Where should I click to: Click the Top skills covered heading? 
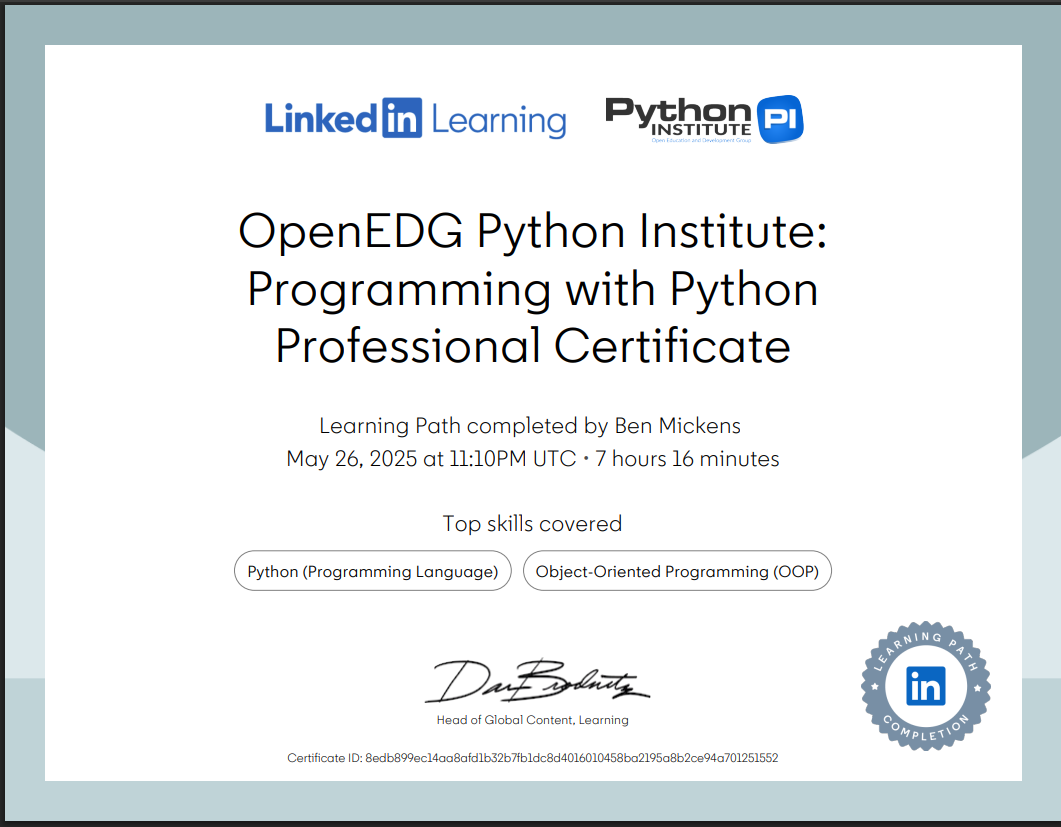pyautogui.click(x=533, y=524)
